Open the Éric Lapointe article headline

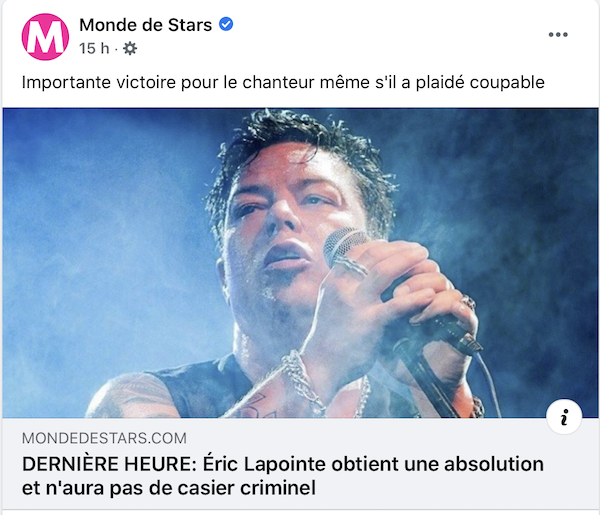[x=283, y=476]
